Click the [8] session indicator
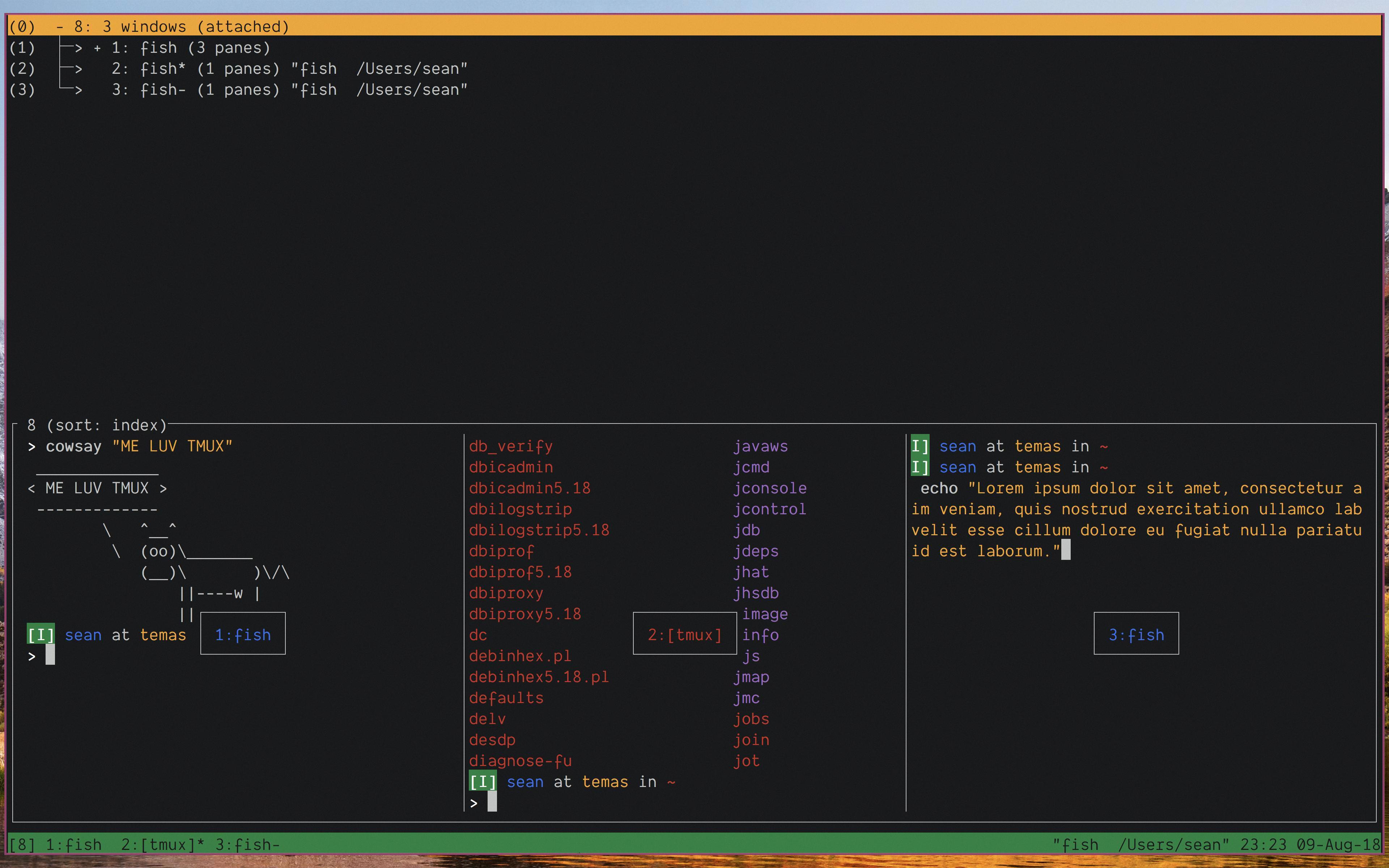This screenshot has width=1389, height=868. [22, 844]
